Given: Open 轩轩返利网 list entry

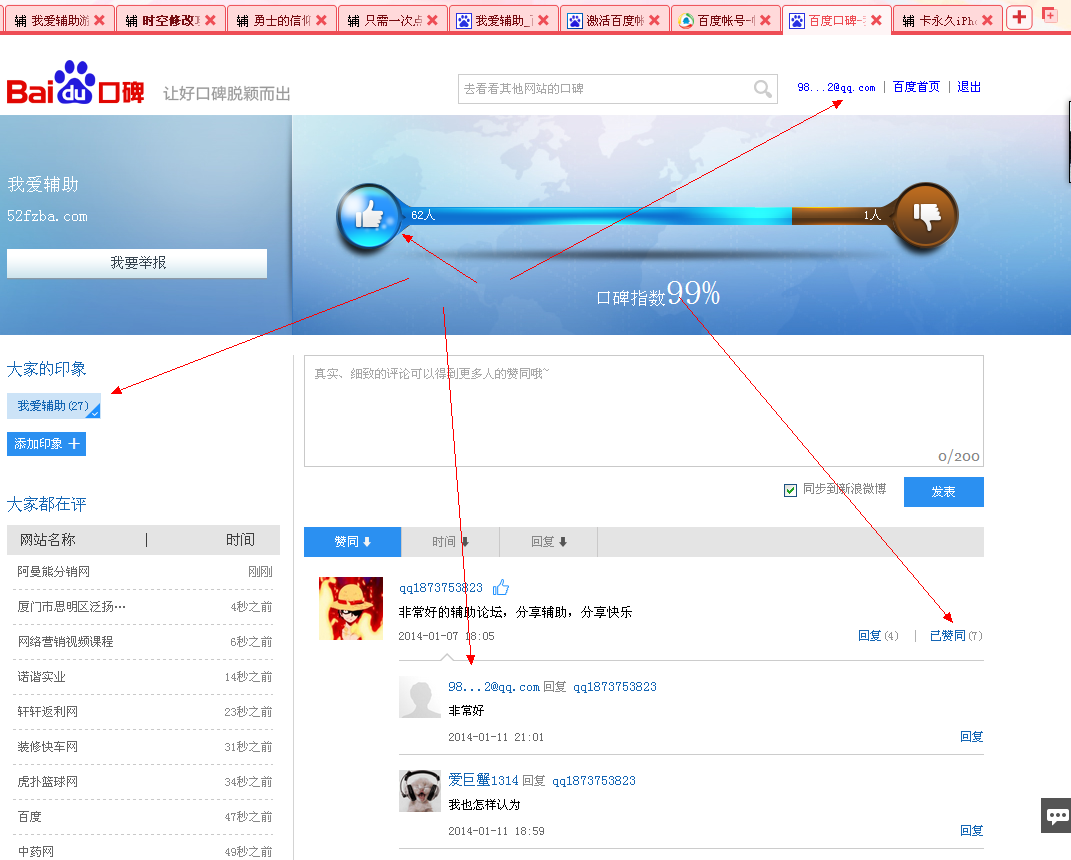Looking at the screenshot, I should [47, 712].
